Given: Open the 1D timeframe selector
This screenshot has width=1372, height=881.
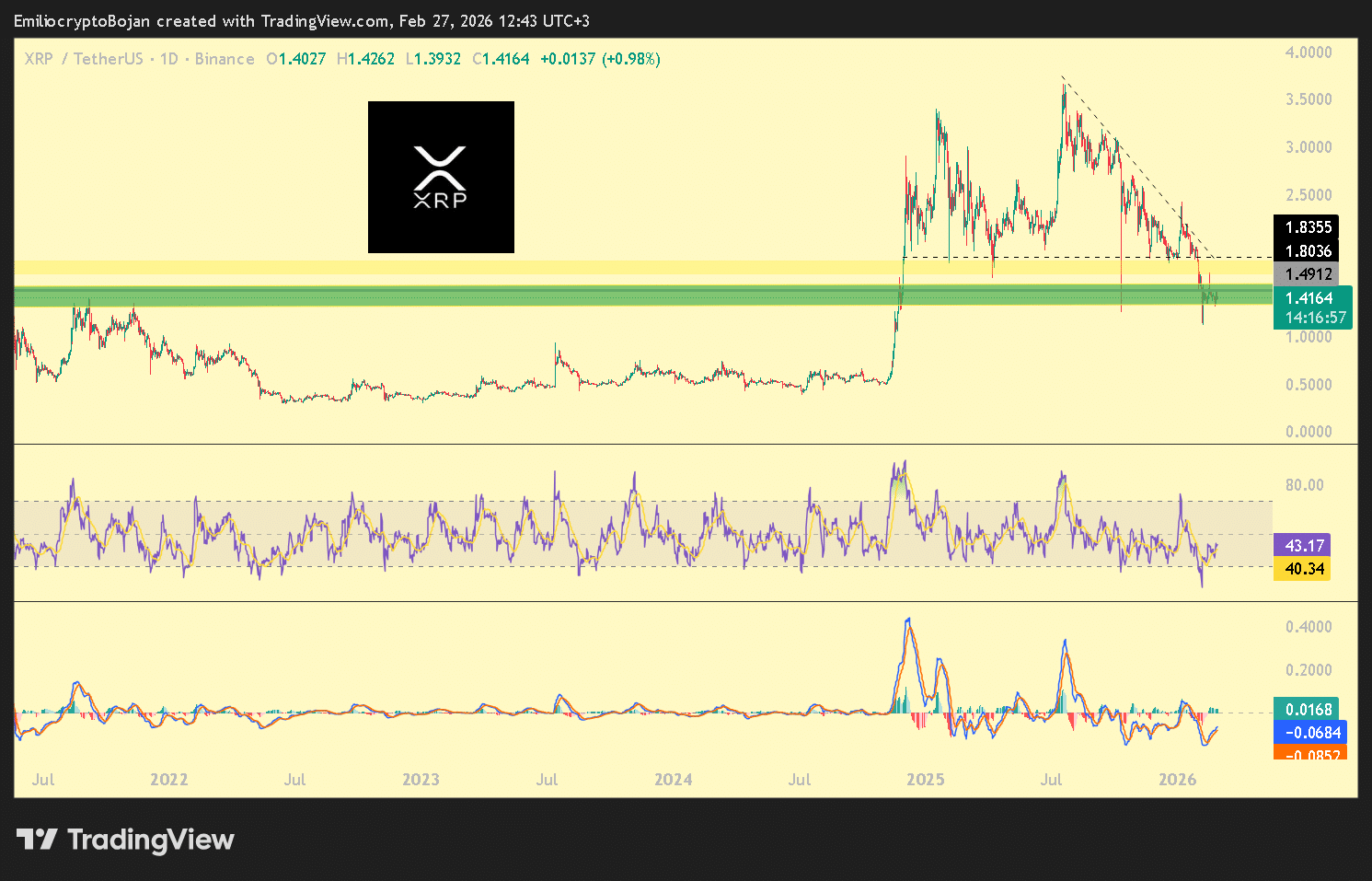Looking at the screenshot, I should (x=167, y=58).
